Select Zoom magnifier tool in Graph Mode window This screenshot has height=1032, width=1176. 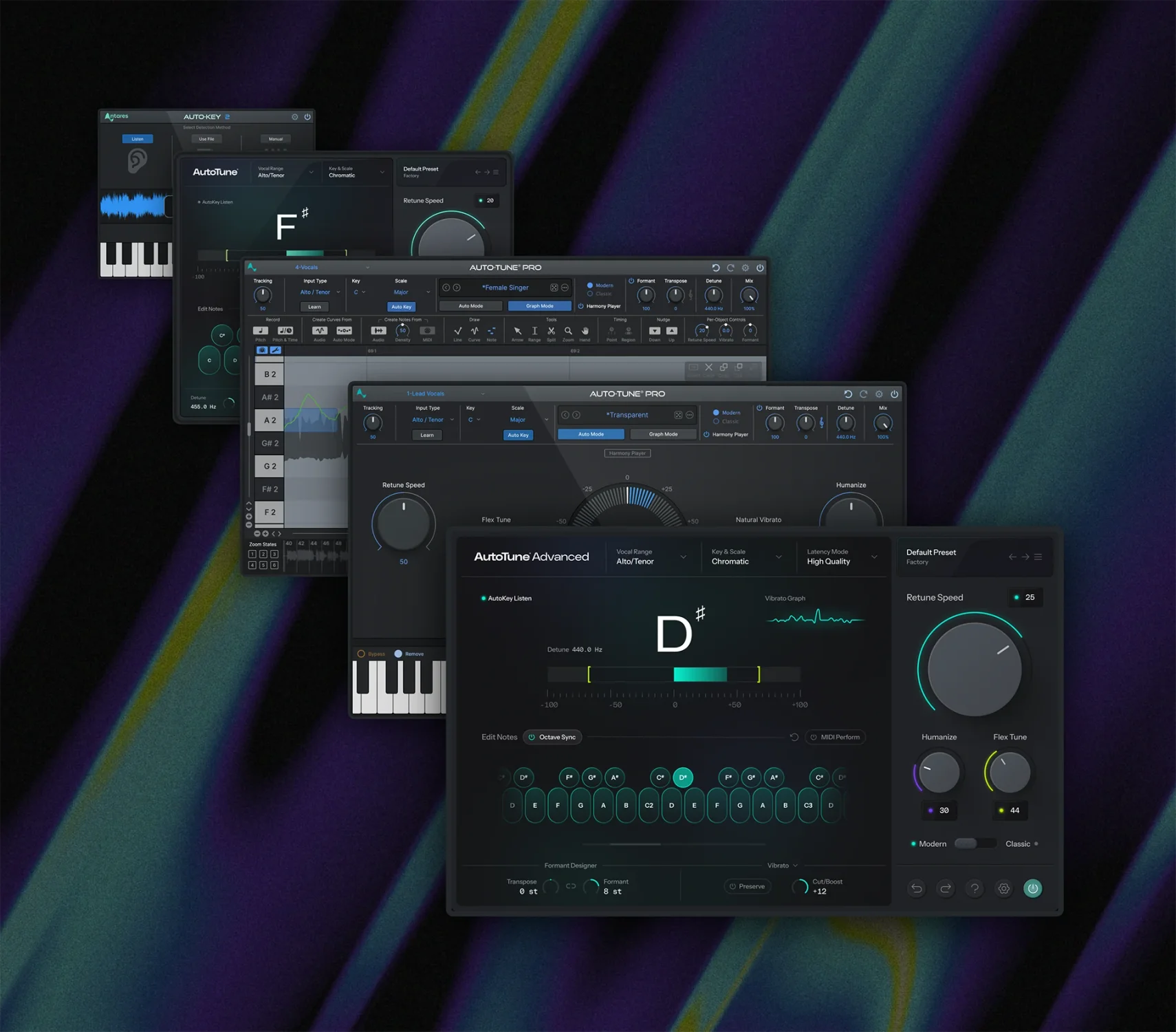(x=568, y=331)
